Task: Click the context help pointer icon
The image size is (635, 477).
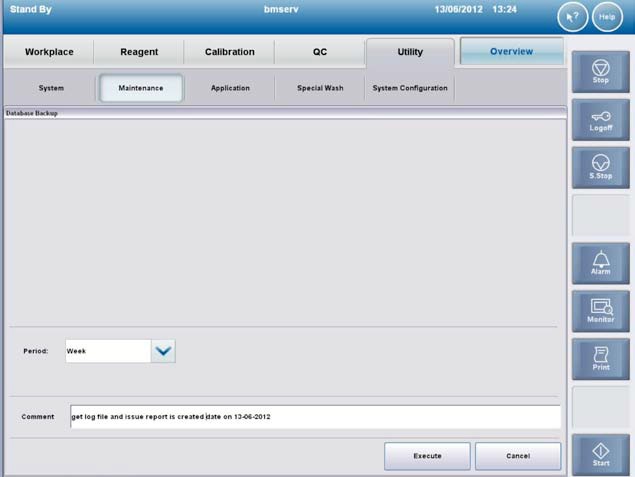Action: click(572, 17)
